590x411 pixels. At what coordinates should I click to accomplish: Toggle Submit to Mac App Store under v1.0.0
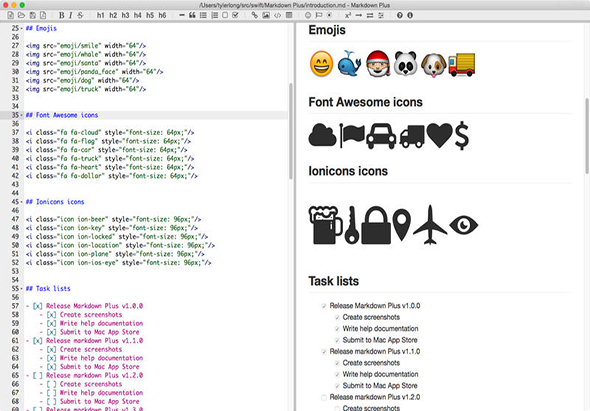click(337, 340)
